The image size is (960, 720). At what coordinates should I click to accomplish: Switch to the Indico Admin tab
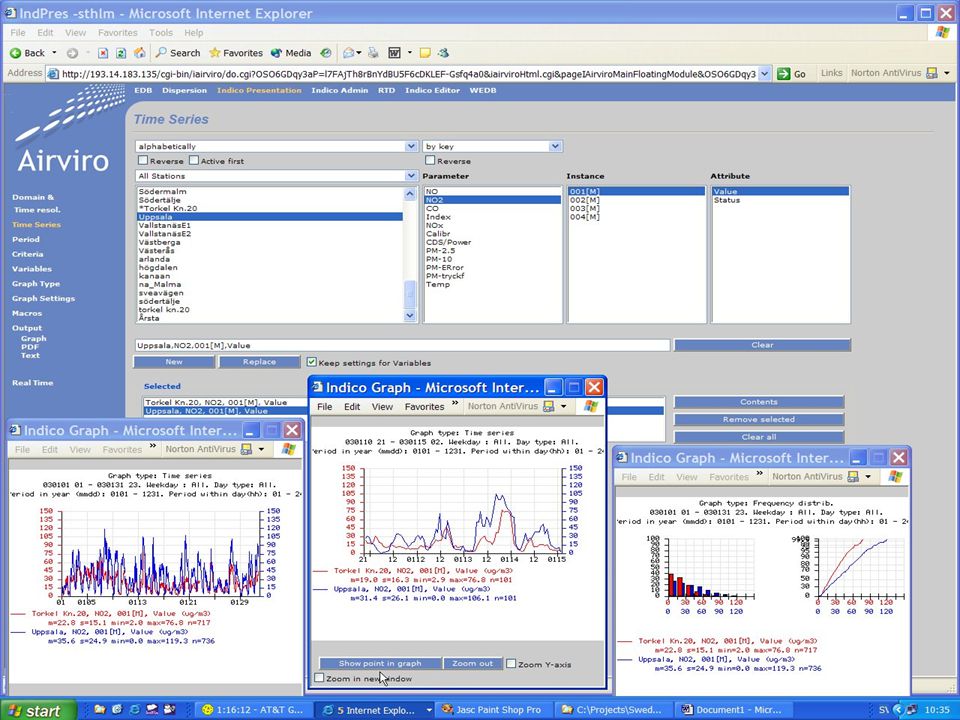[340, 90]
